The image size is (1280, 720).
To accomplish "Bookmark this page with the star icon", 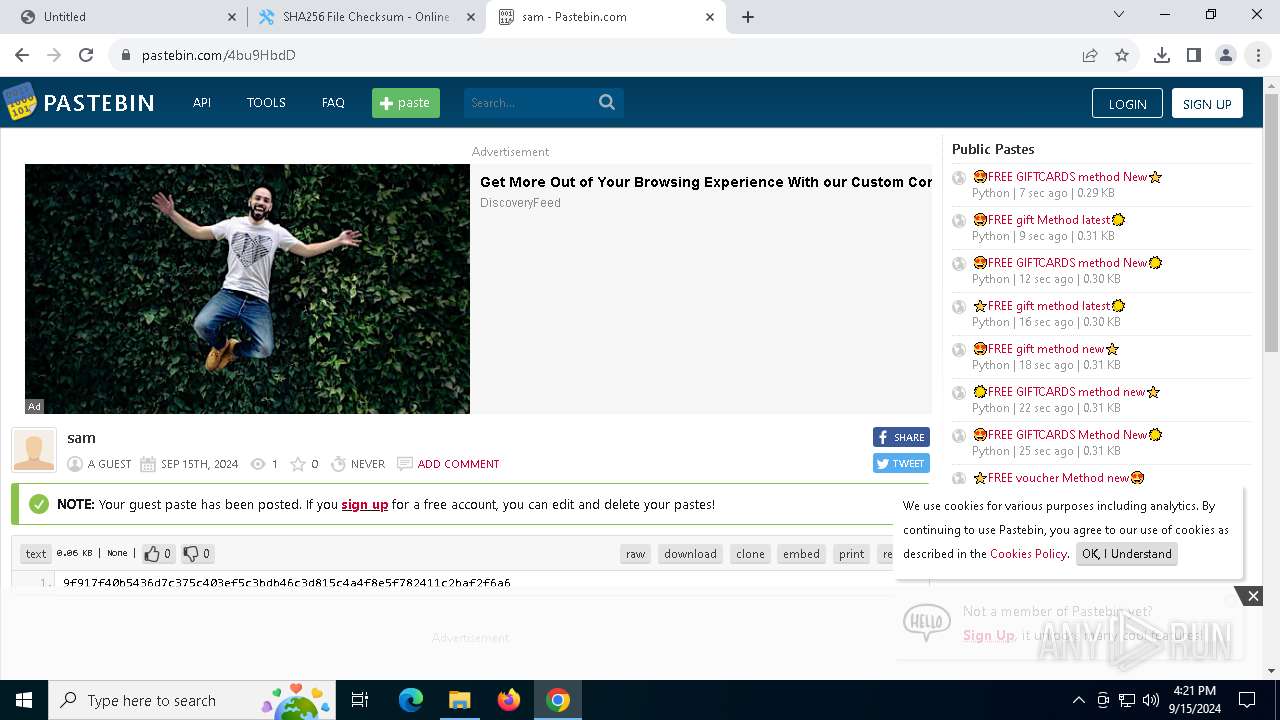I will 1122,55.
